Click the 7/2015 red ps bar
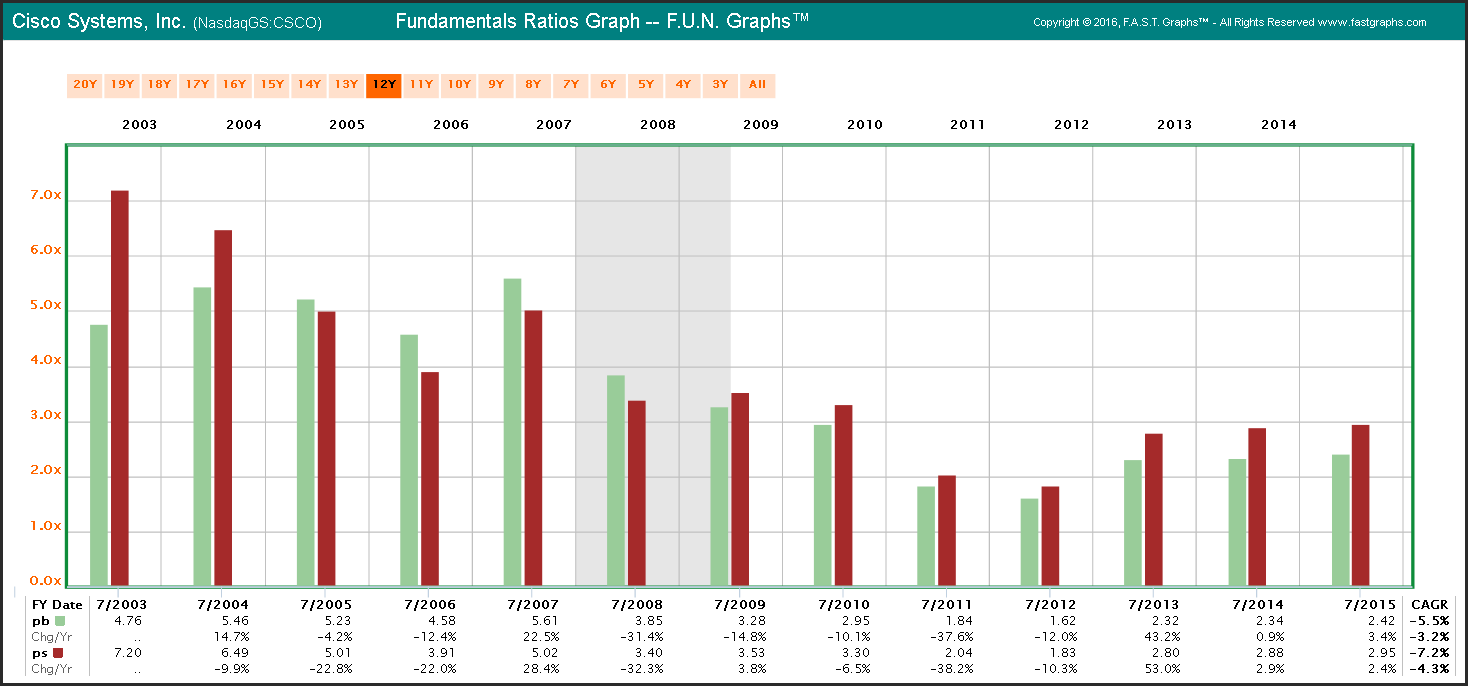1468x686 pixels. tap(1360, 505)
